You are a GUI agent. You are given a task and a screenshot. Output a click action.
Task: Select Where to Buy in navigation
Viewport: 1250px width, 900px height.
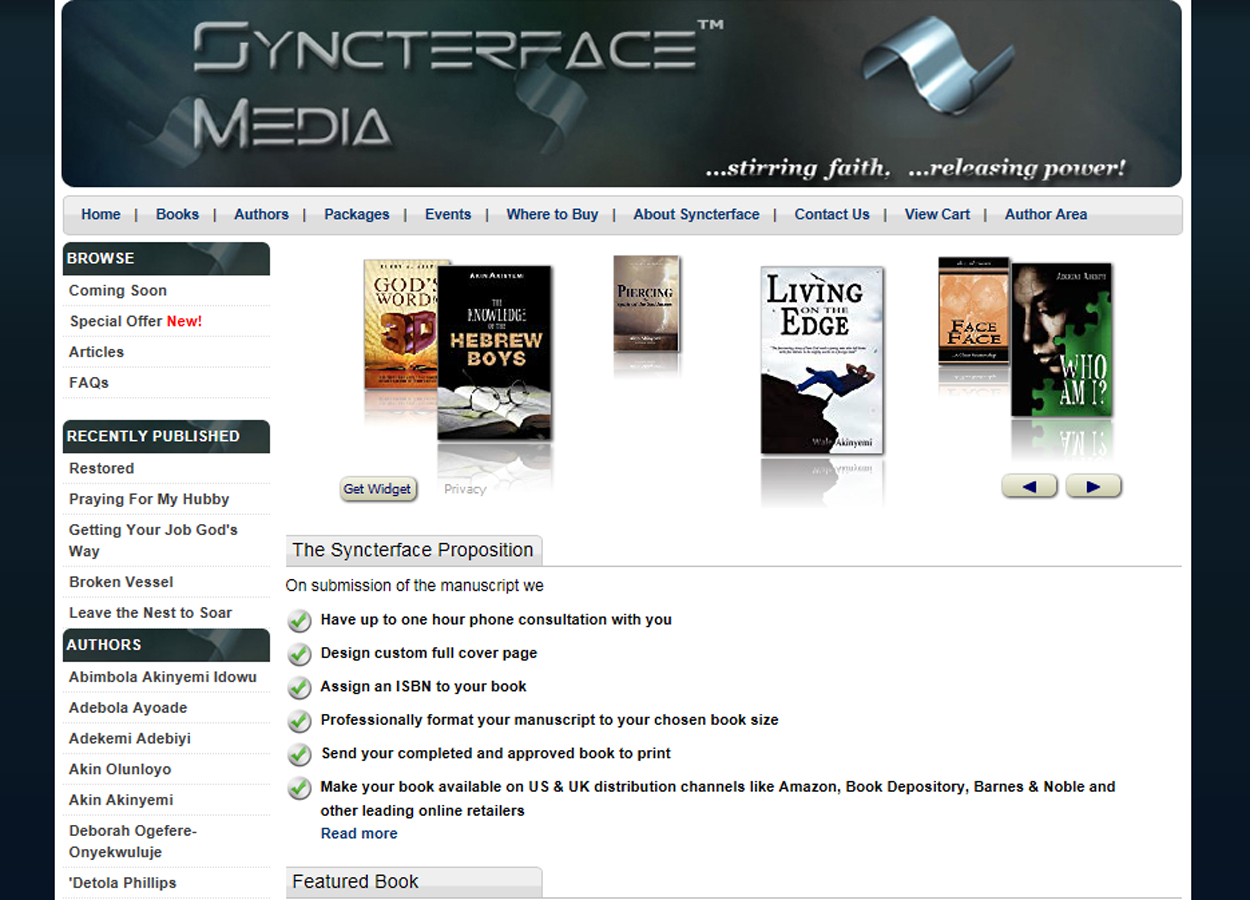coord(552,214)
